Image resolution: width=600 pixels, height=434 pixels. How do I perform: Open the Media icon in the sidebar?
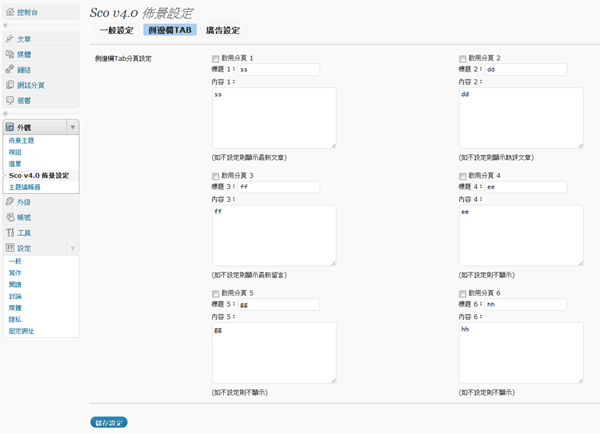pyautogui.click(x=10, y=54)
